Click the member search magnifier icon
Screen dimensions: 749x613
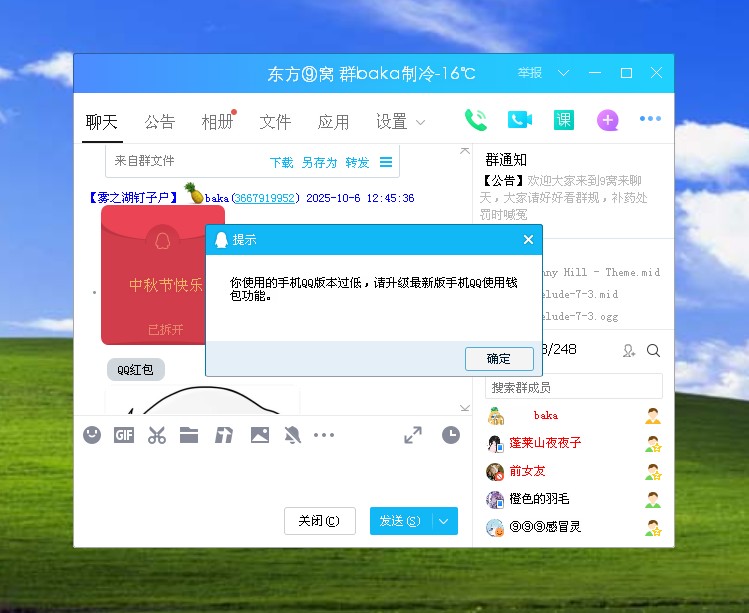click(653, 351)
